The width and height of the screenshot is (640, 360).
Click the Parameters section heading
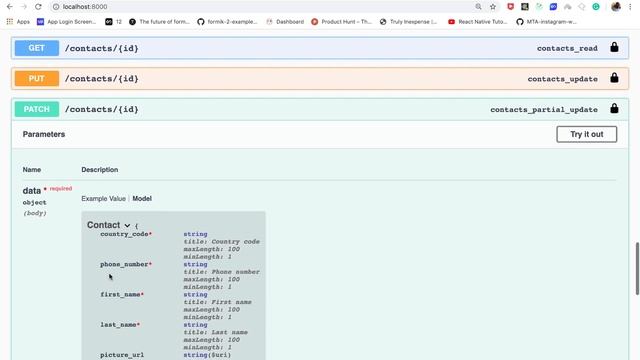[x=44, y=134]
